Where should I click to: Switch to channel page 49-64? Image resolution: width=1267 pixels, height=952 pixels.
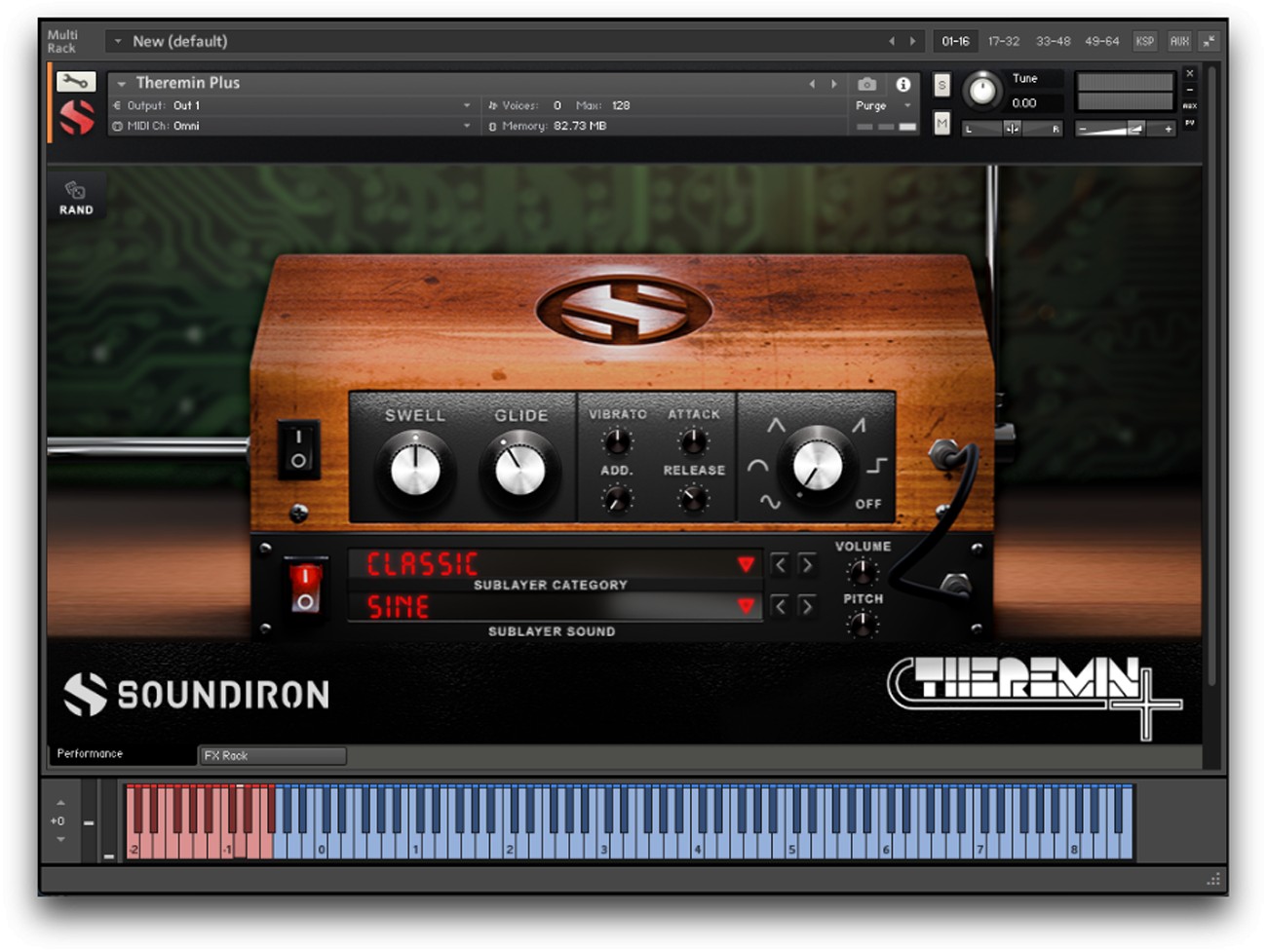[1101, 41]
